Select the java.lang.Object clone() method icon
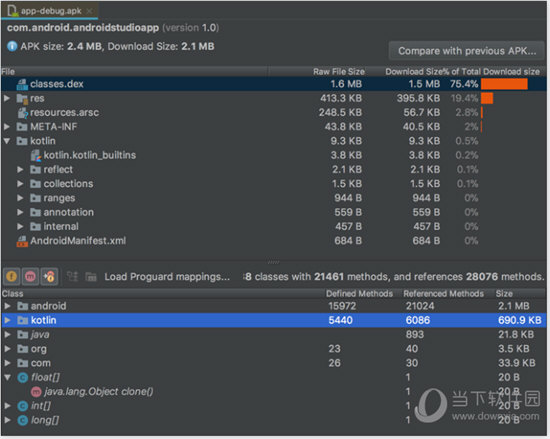Viewport: 550px width, 439px height. [36, 392]
